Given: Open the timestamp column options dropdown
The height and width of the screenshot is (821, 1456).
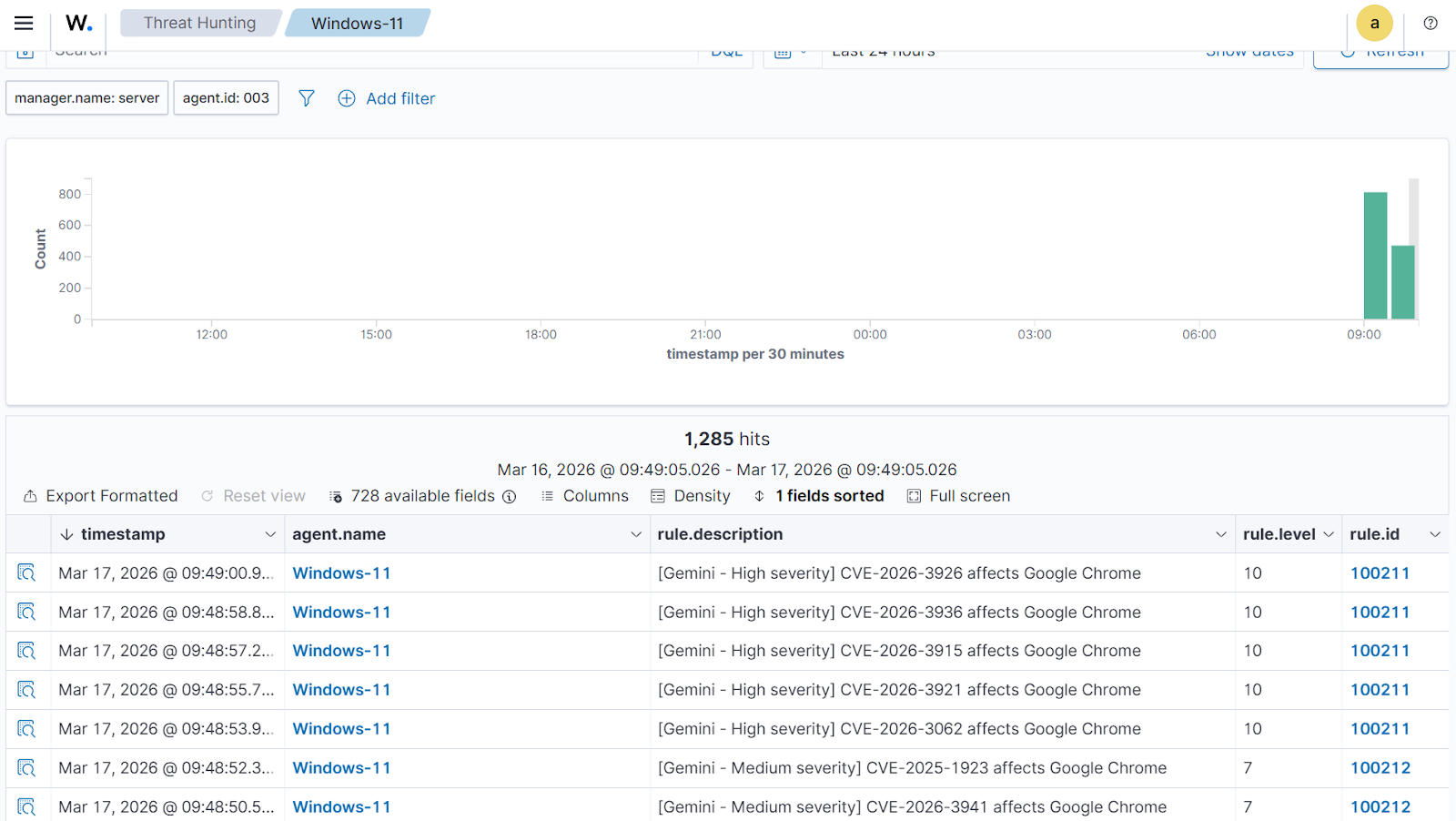Looking at the screenshot, I should pyautogui.click(x=270, y=534).
